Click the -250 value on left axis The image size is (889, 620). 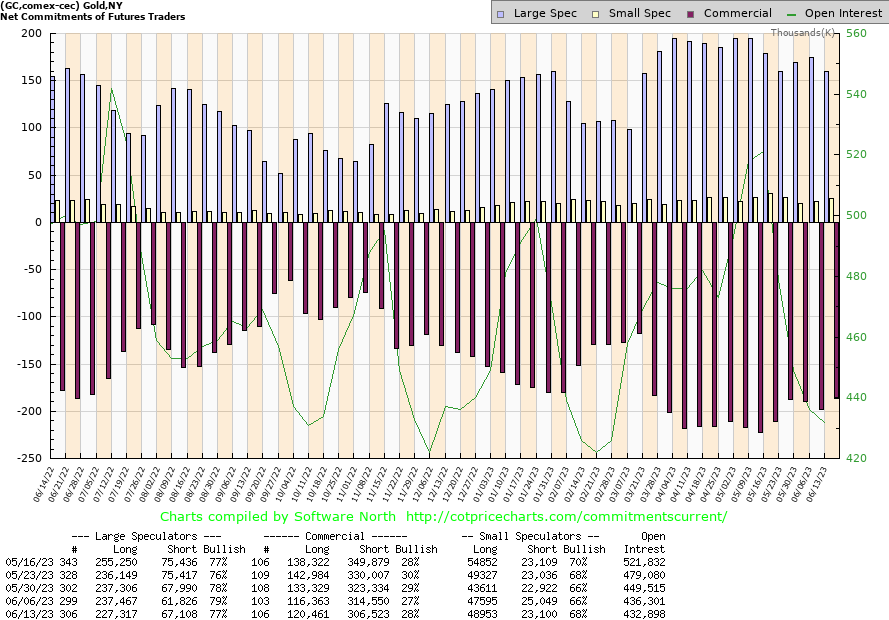click(28, 458)
